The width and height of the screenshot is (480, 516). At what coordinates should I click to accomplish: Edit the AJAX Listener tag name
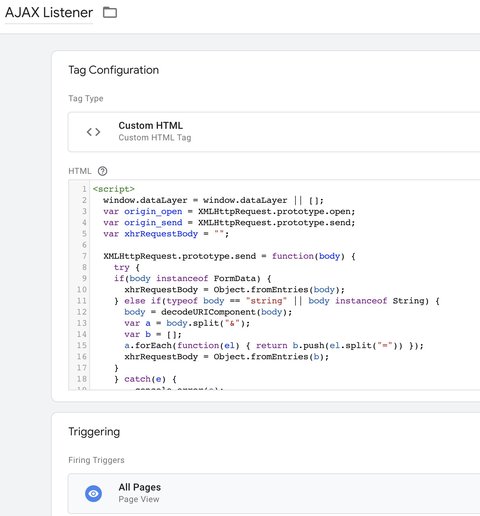click(49, 13)
